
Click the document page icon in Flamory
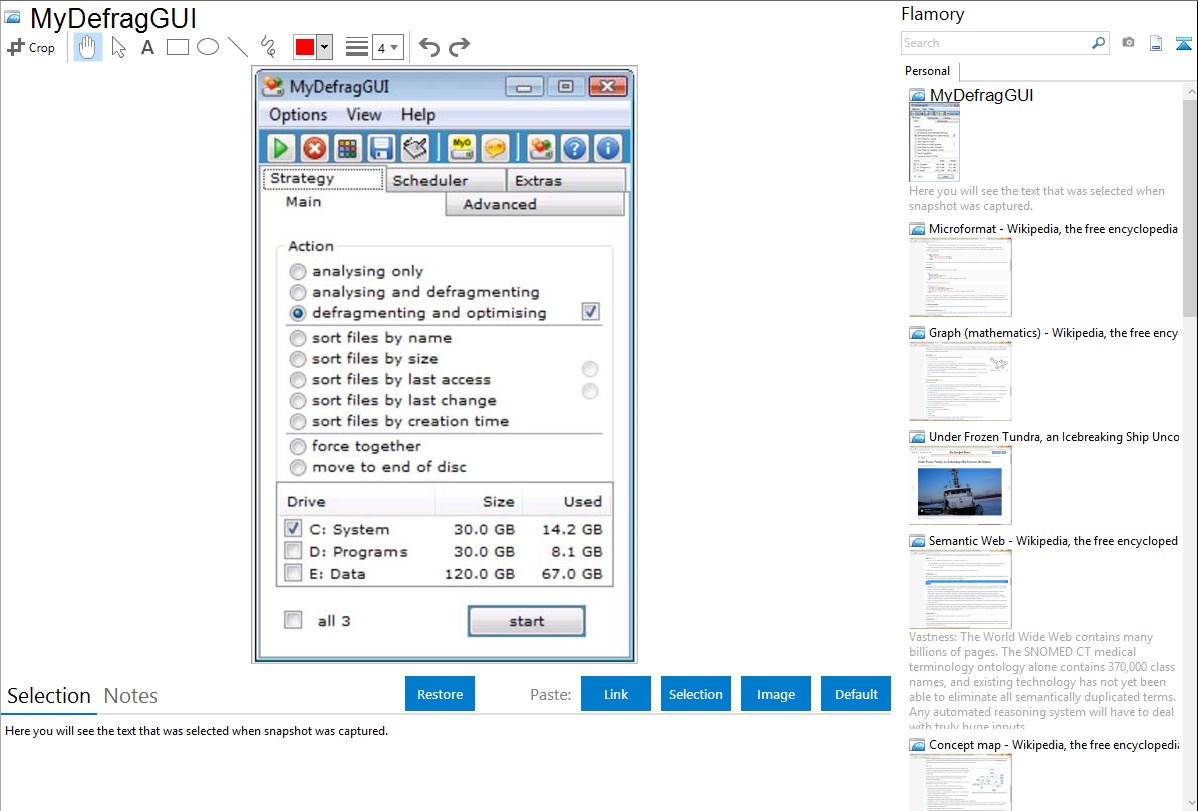1156,43
